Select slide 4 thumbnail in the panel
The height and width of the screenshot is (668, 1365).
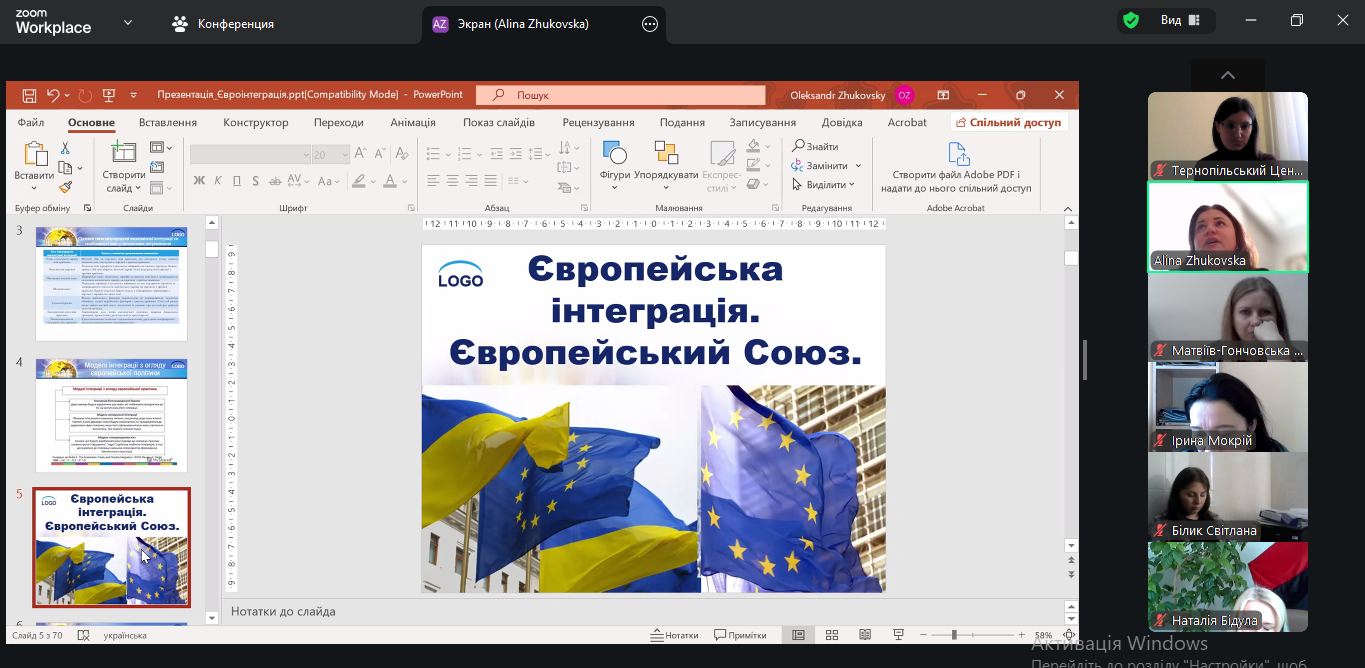[x=111, y=414]
